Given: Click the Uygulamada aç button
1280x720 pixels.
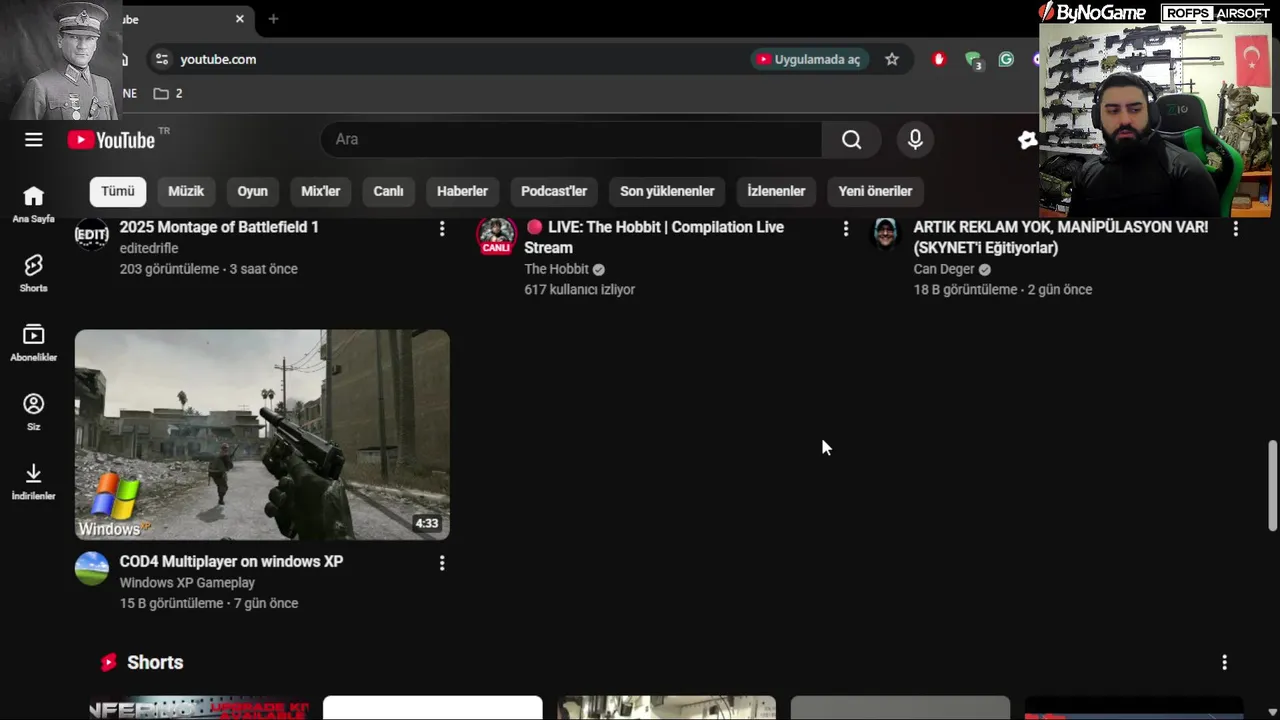Looking at the screenshot, I should [x=809, y=59].
